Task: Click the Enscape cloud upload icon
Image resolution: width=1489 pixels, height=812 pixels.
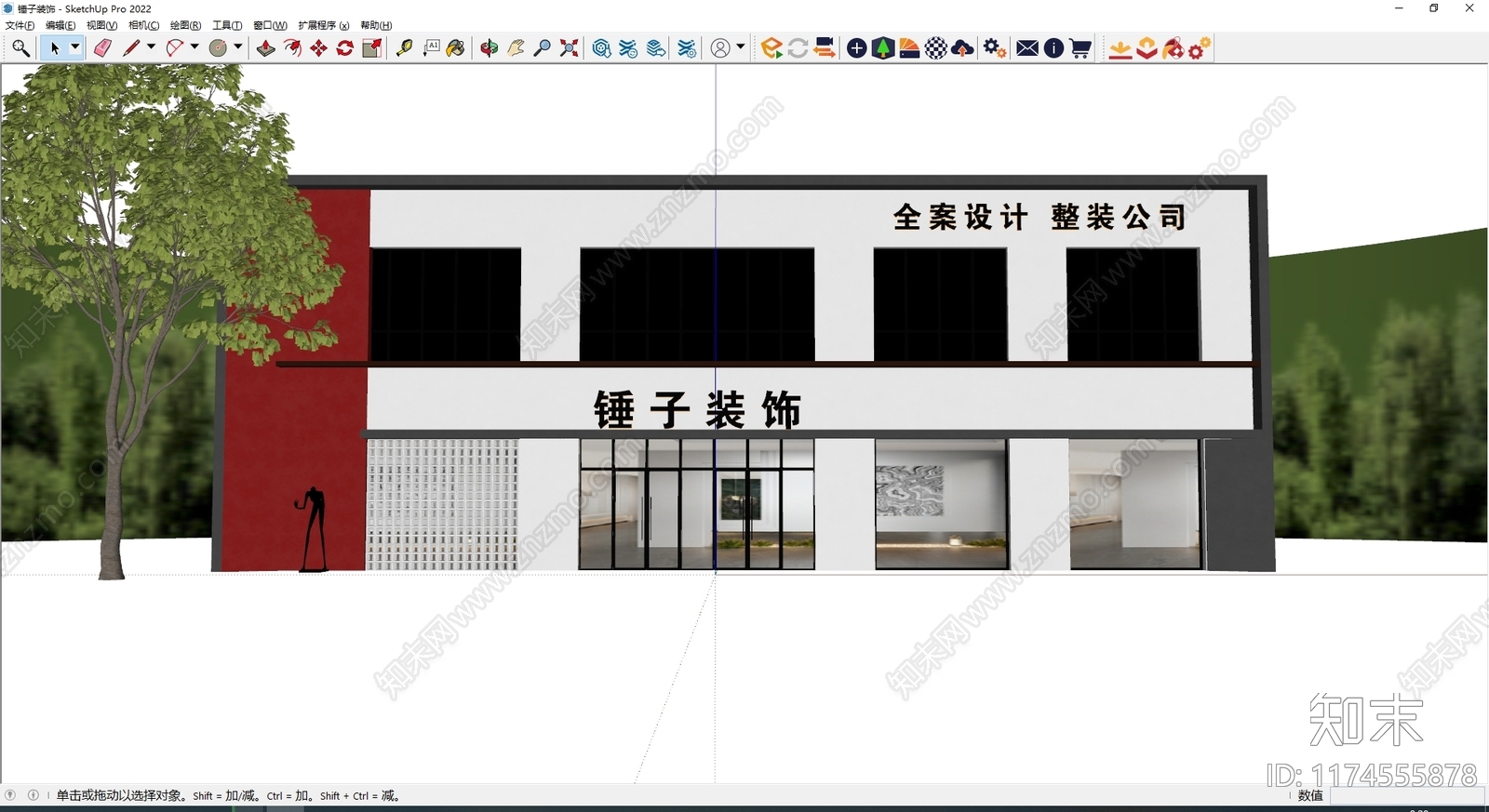Action: 963,48
